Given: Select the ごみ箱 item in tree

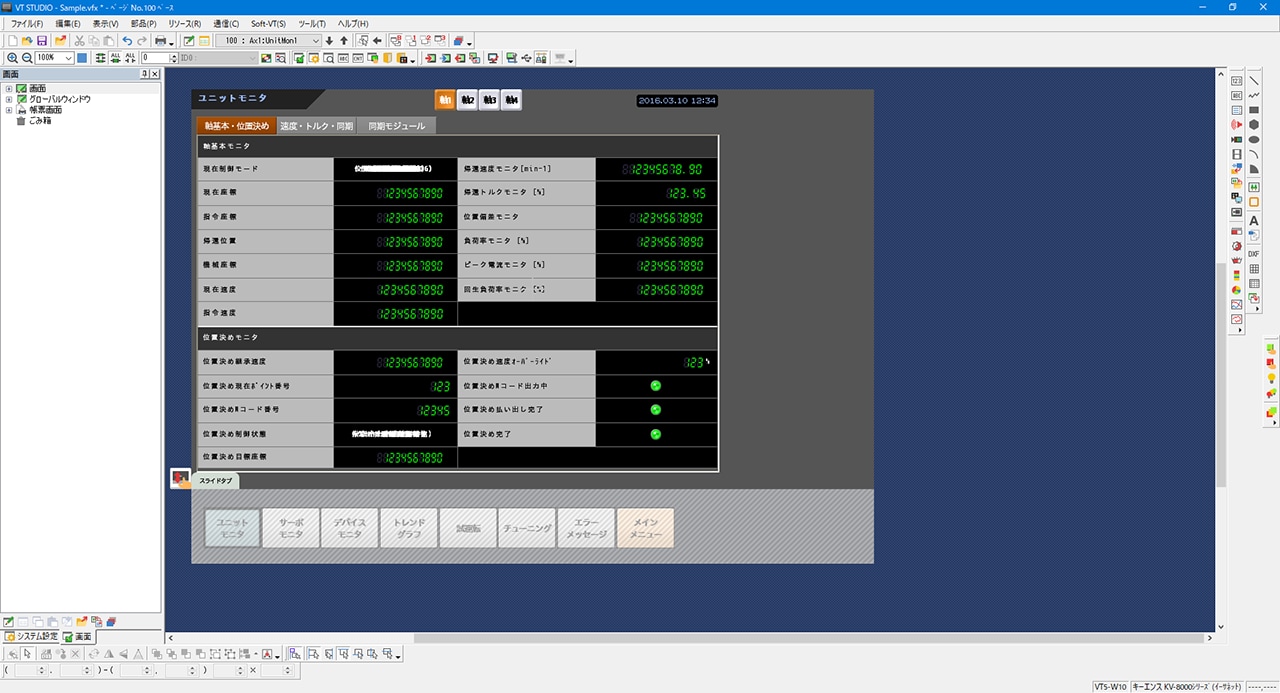Looking at the screenshot, I should click(x=39, y=120).
